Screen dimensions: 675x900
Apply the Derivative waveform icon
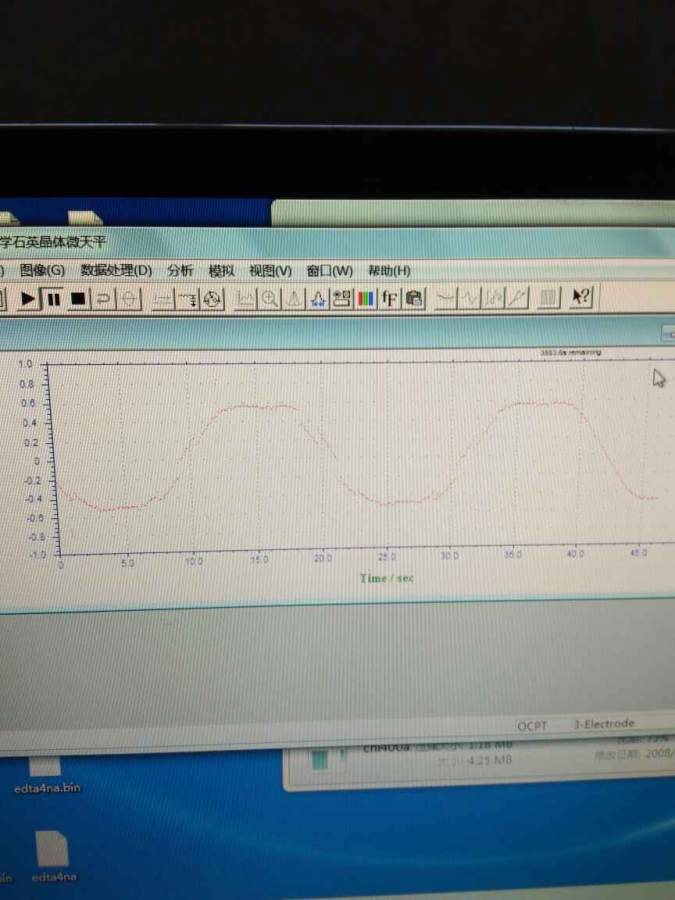(470, 298)
